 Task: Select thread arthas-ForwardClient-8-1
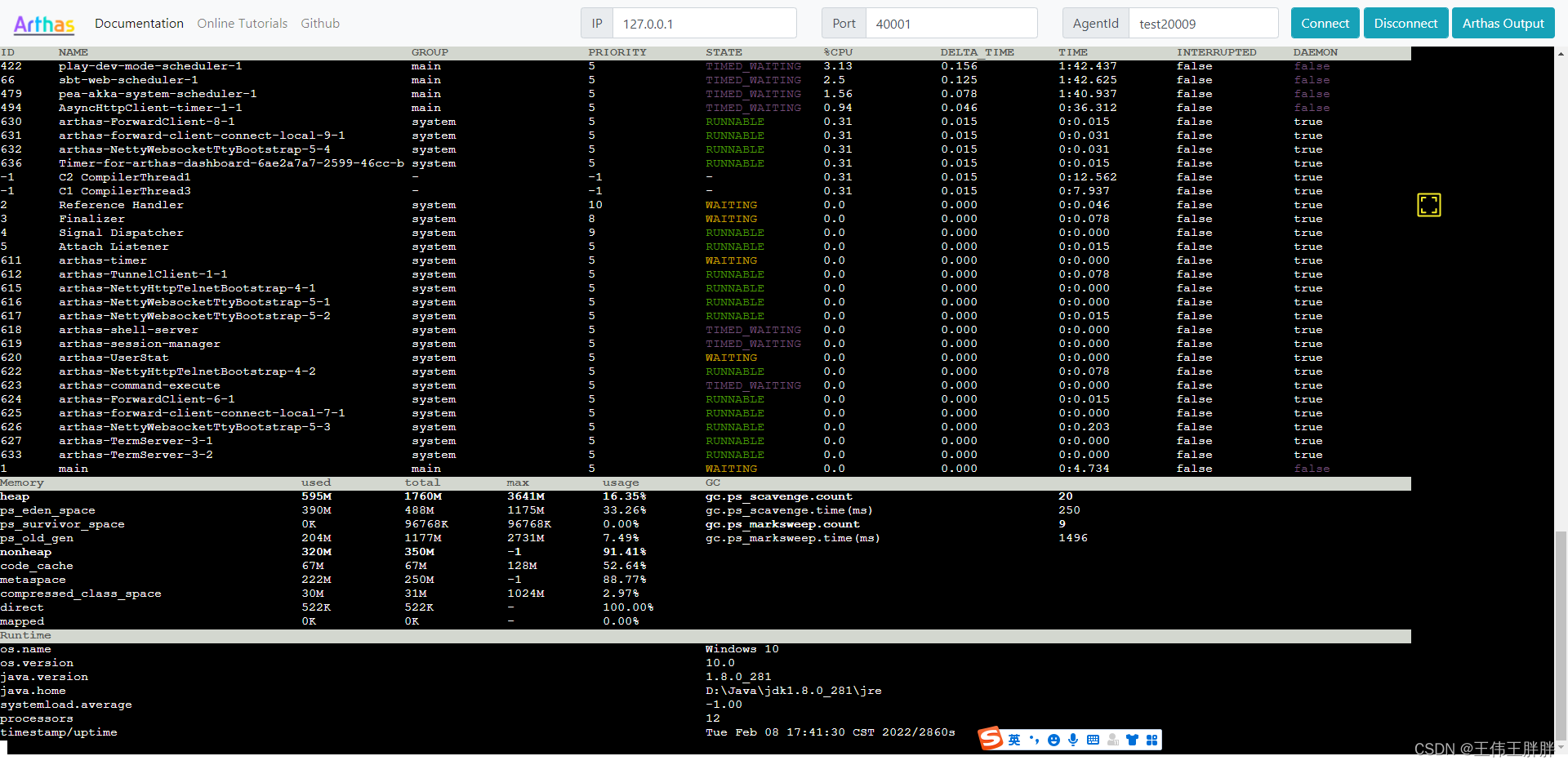147,122
